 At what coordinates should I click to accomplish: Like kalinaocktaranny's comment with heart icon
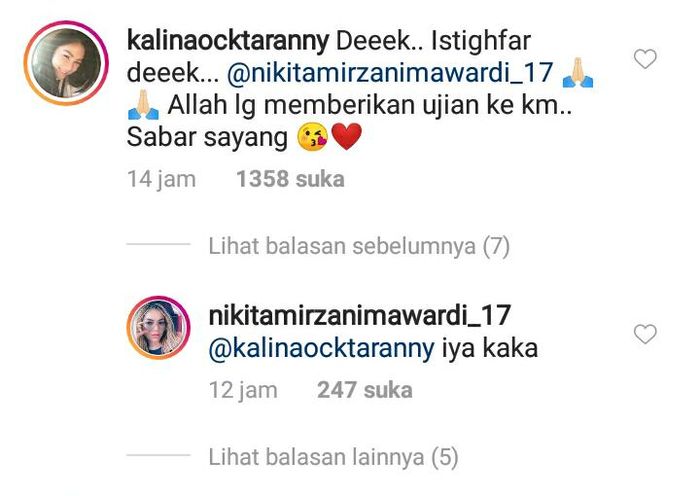[645, 59]
